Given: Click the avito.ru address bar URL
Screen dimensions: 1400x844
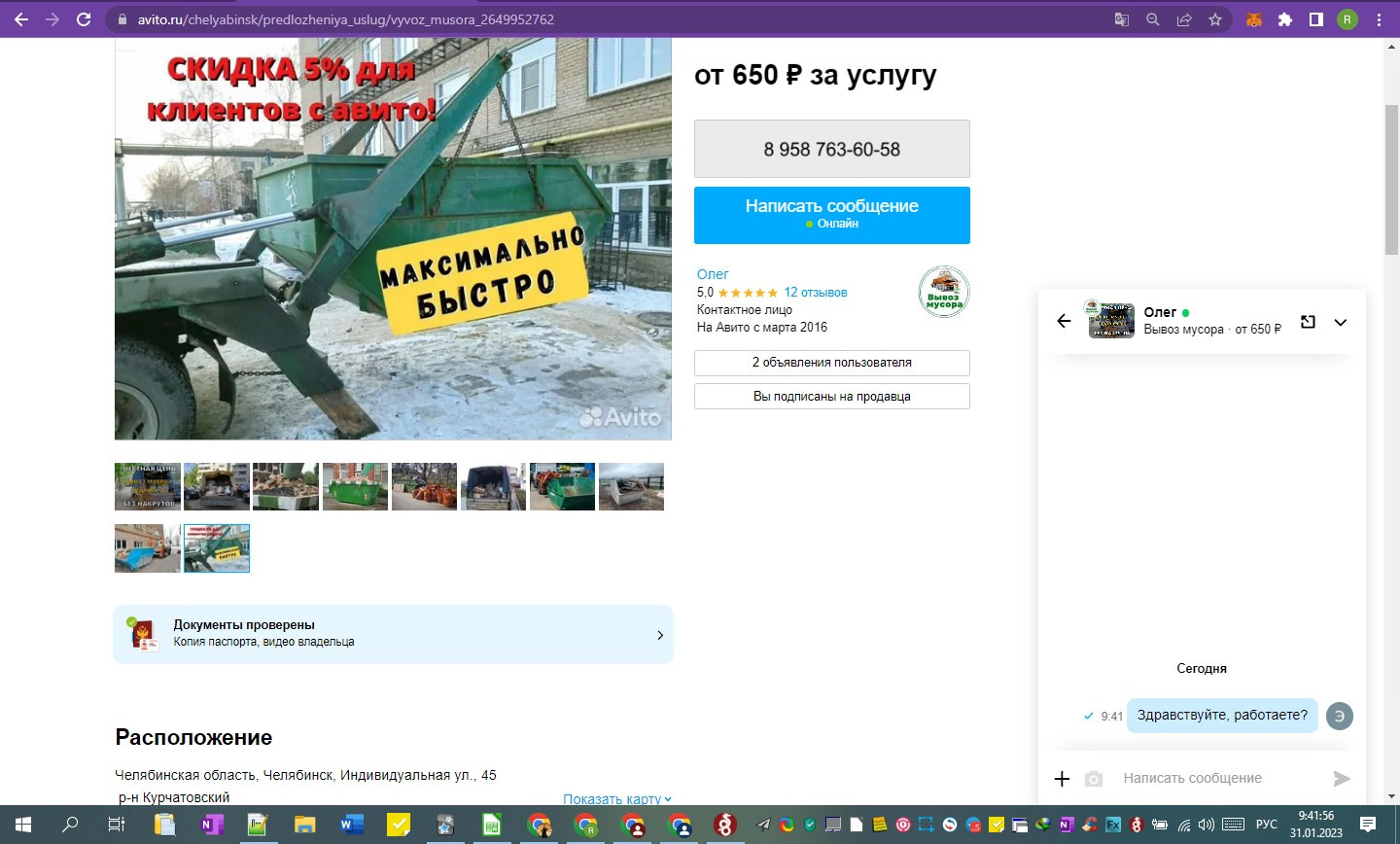Looking at the screenshot, I should [346, 19].
